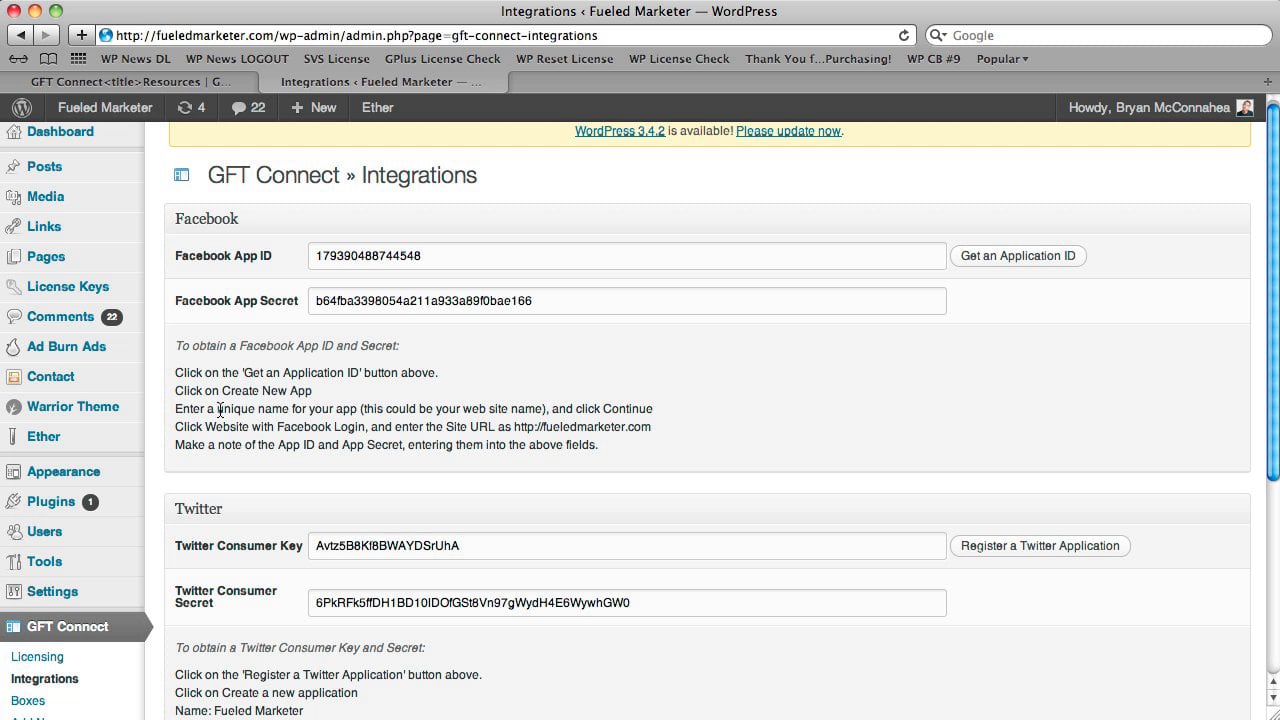Click the Warrior Theme icon
The image size is (1280, 720).
(x=13, y=407)
